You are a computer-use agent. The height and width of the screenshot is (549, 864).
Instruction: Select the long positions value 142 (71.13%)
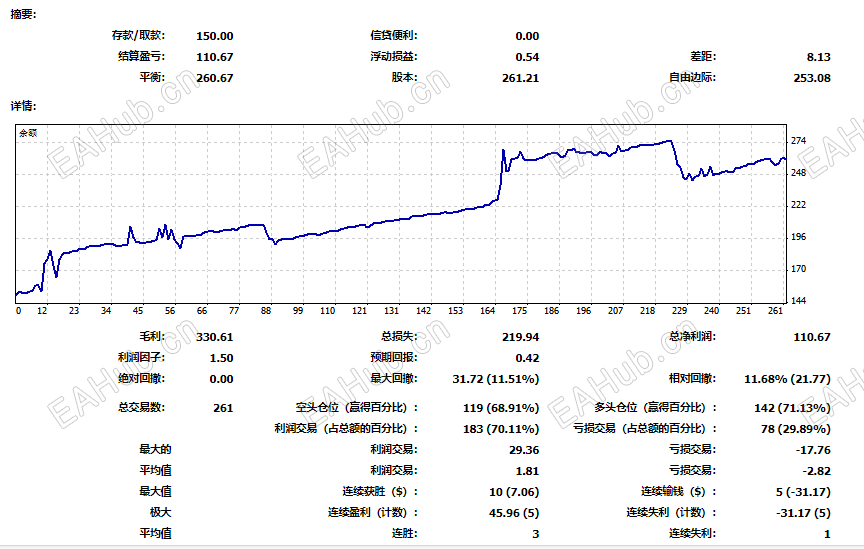pyautogui.click(x=792, y=408)
